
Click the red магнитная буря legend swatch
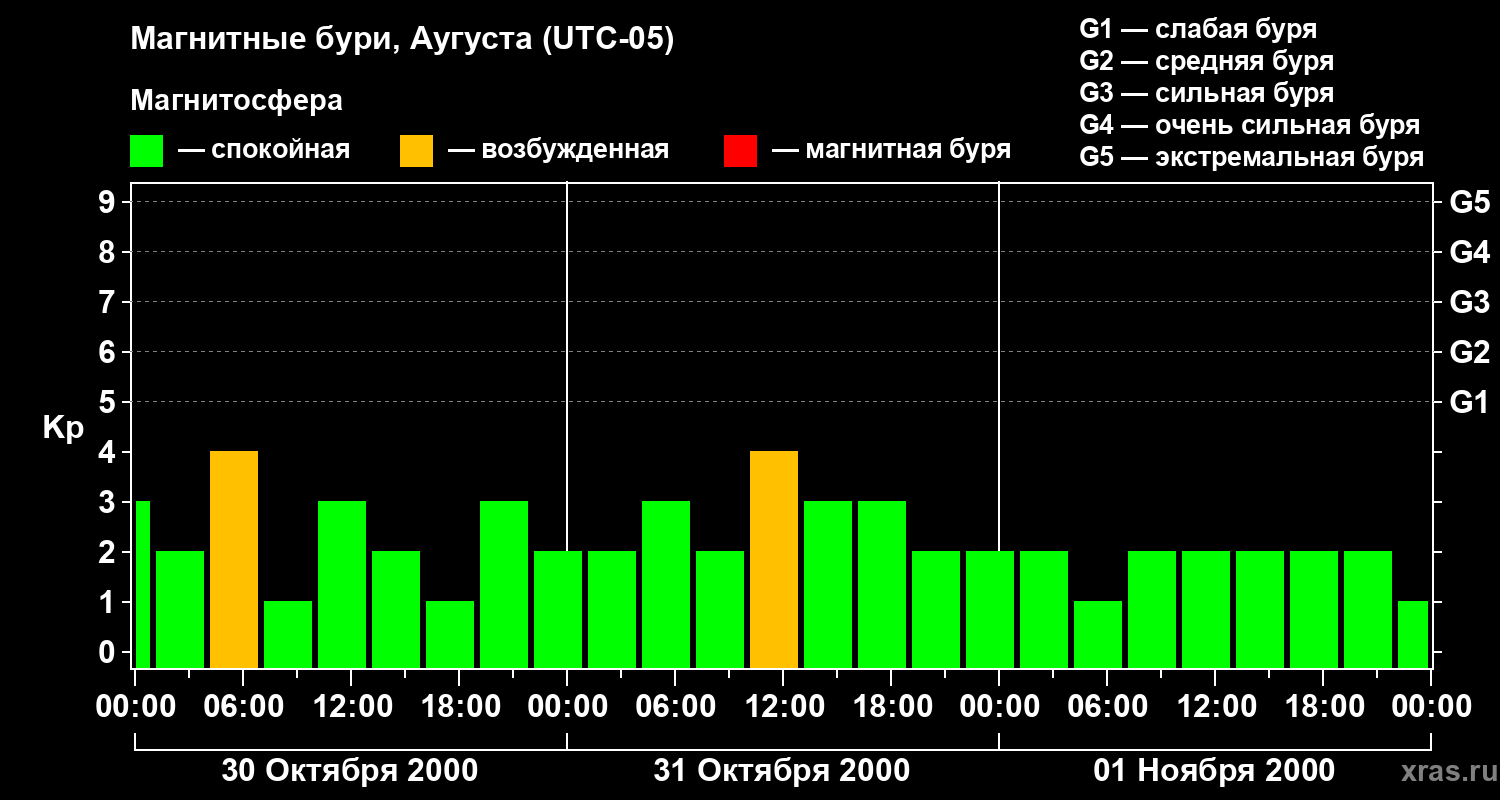(741, 151)
